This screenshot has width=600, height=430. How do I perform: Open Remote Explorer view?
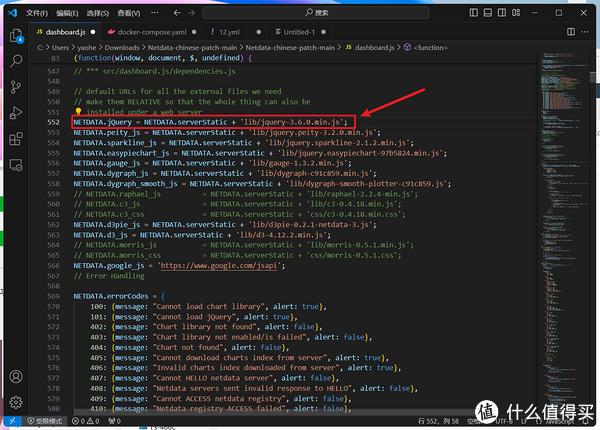pos(16,165)
